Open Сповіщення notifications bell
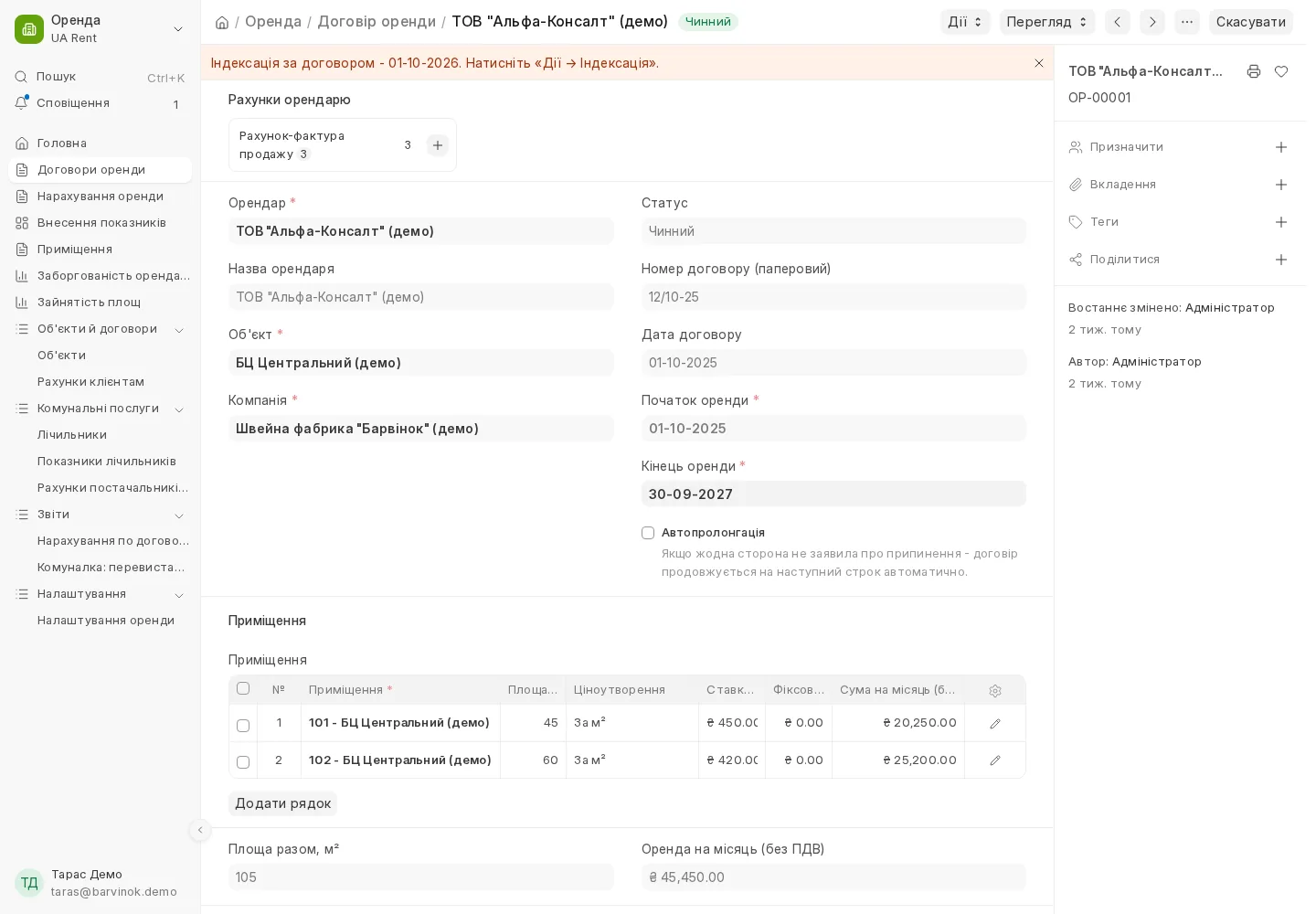 (101, 103)
